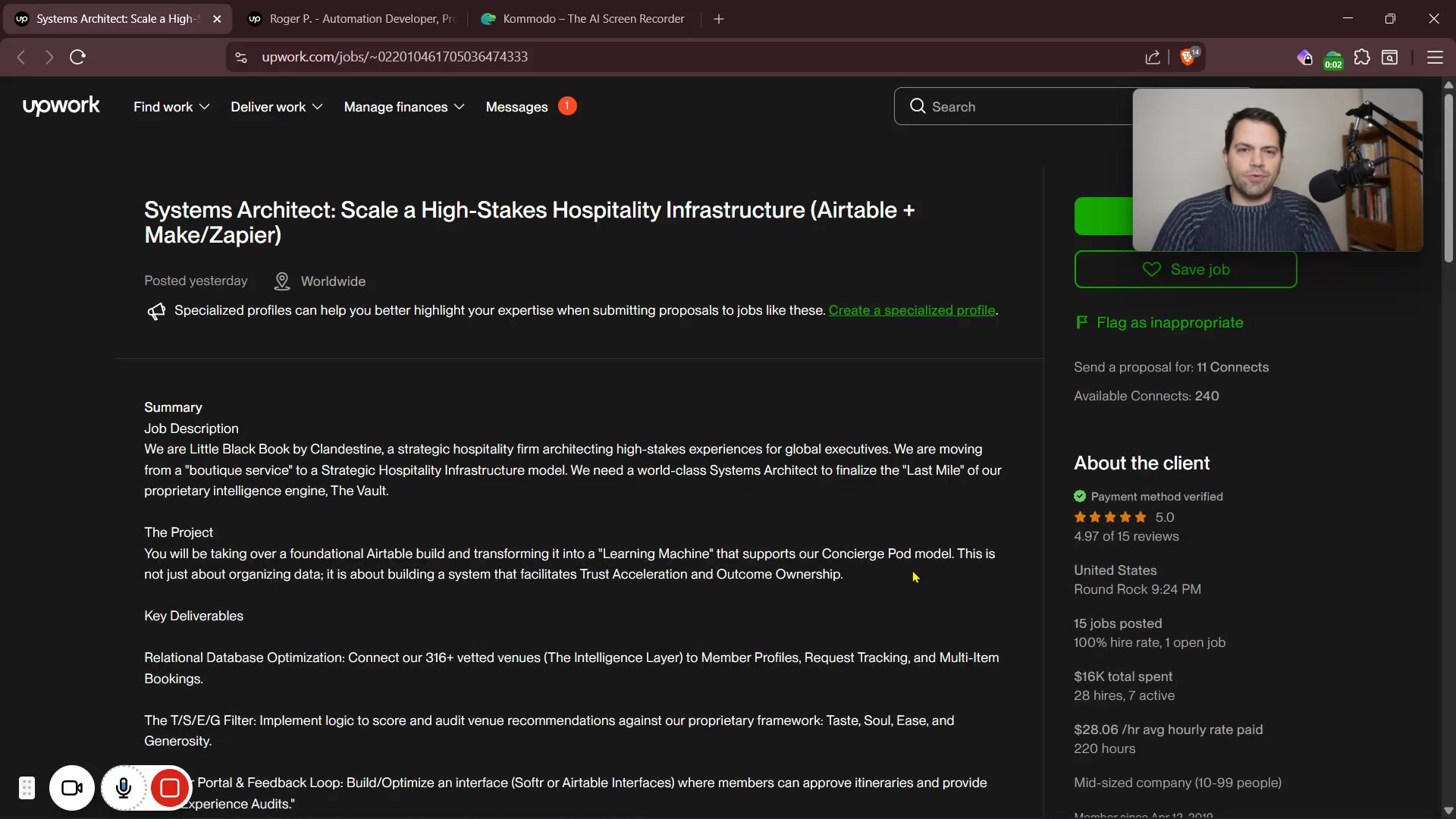This screenshot has width=1456, height=819.
Task: Open the Manage finances dropdown
Action: pos(403,107)
